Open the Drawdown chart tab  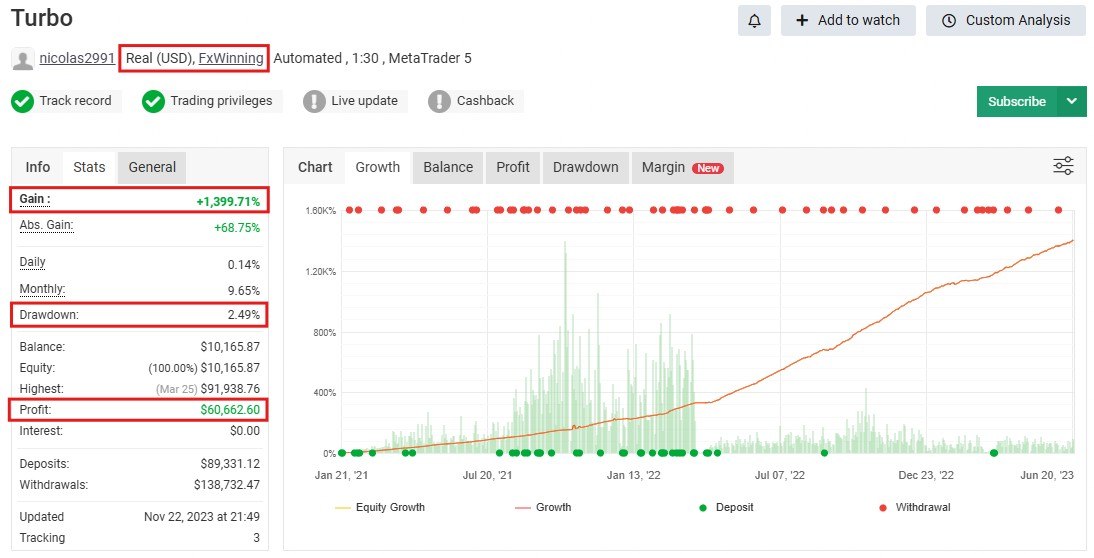[585, 167]
